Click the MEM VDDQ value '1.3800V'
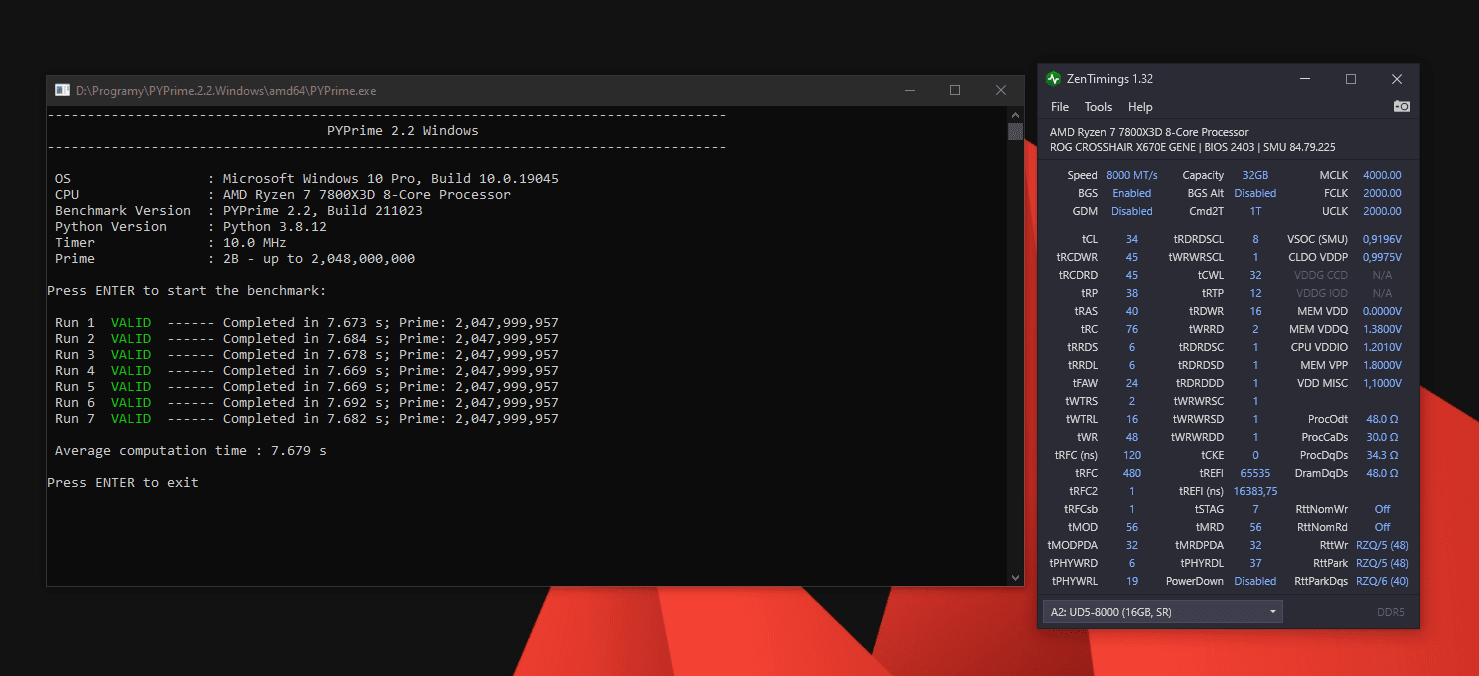The height and width of the screenshot is (676, 1479). coord(1382,329)
